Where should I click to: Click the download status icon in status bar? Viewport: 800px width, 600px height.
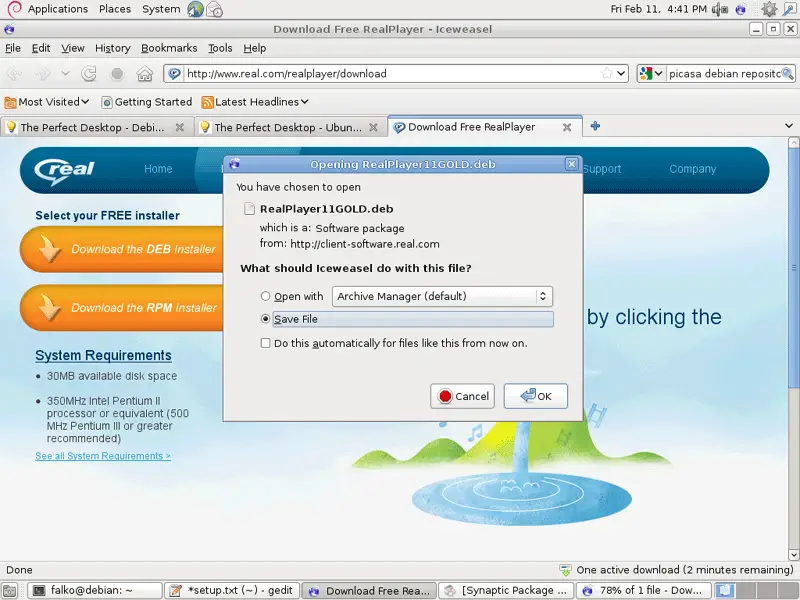point(565,570)
